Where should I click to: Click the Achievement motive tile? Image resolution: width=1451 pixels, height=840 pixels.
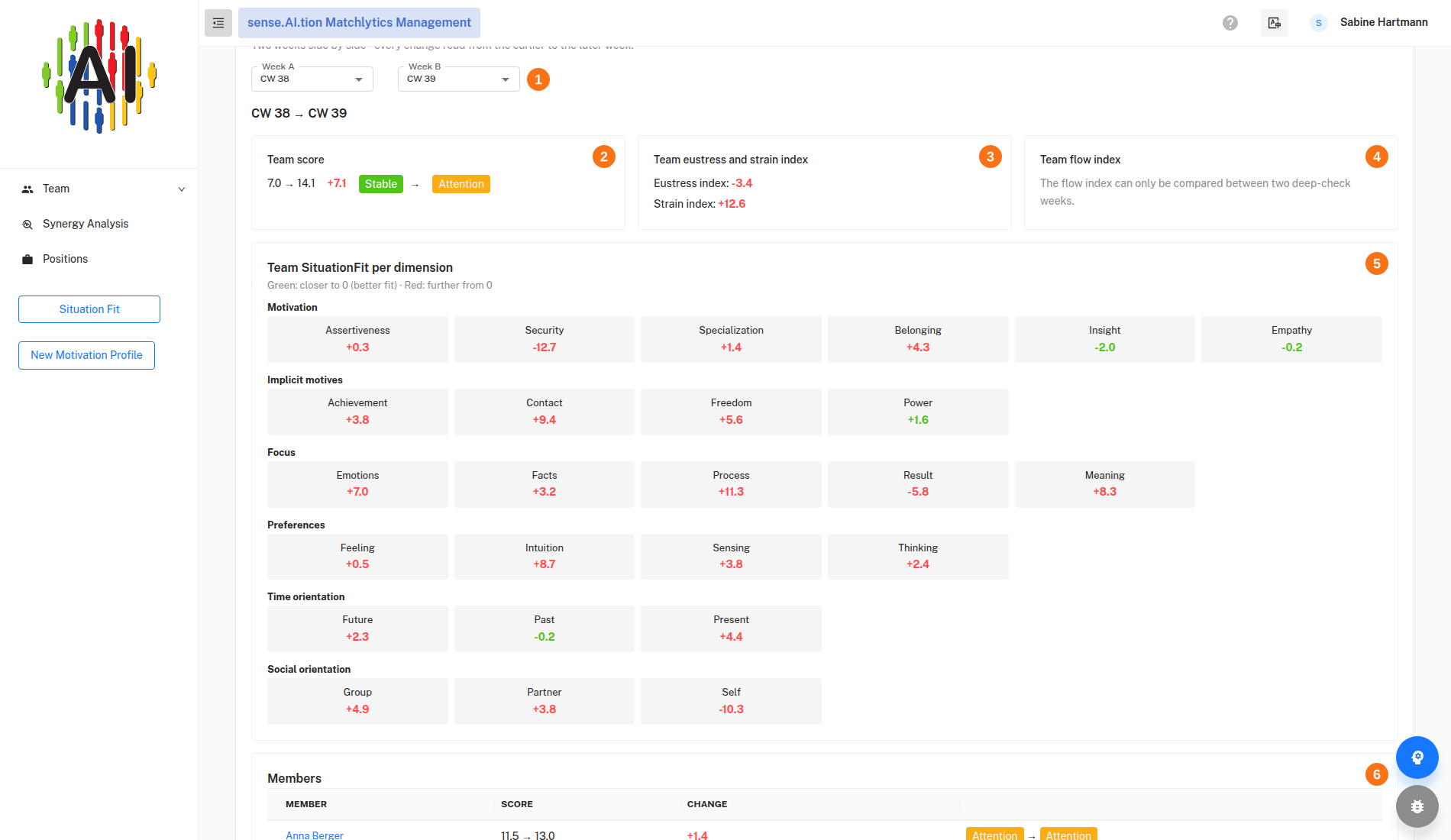pyautogui.click(x=357, y=412)
